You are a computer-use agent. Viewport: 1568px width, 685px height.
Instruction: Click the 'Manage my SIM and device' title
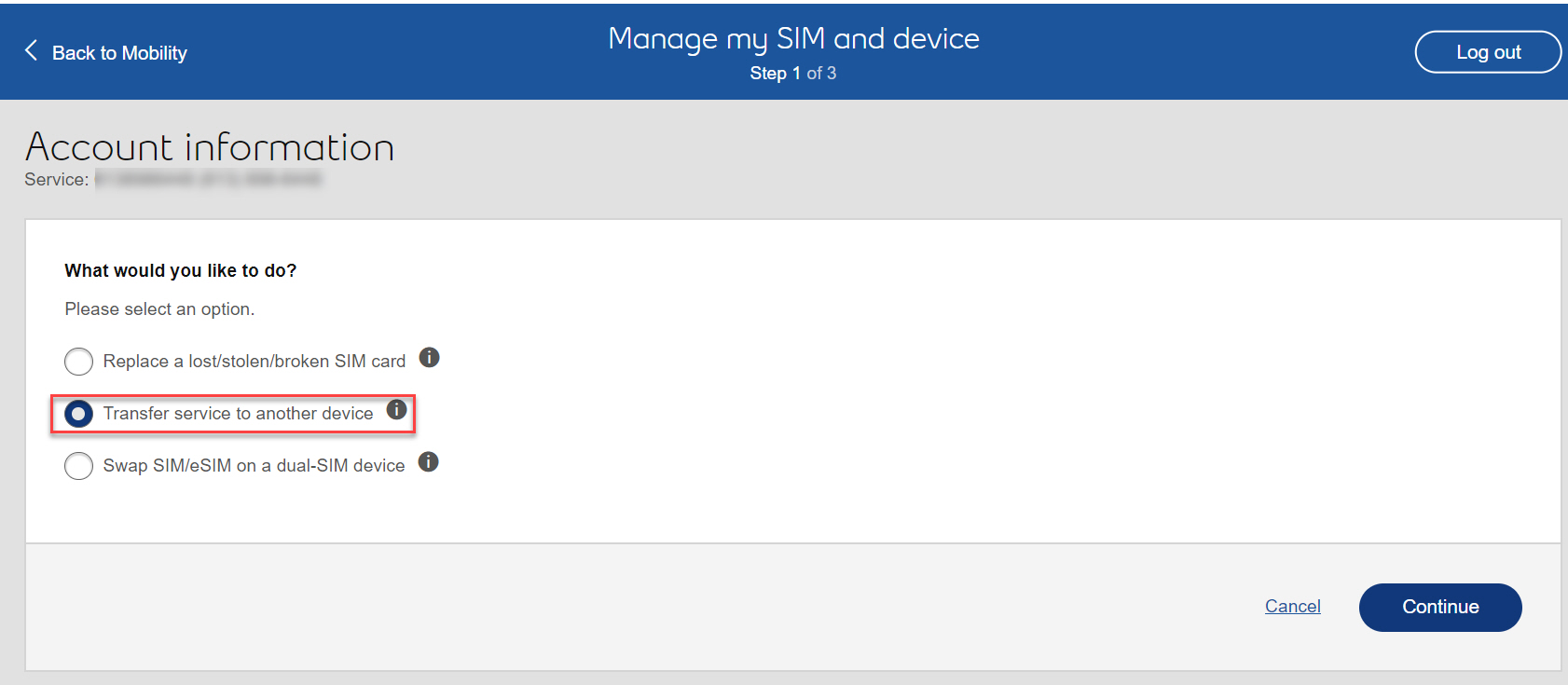pos(793,38)
